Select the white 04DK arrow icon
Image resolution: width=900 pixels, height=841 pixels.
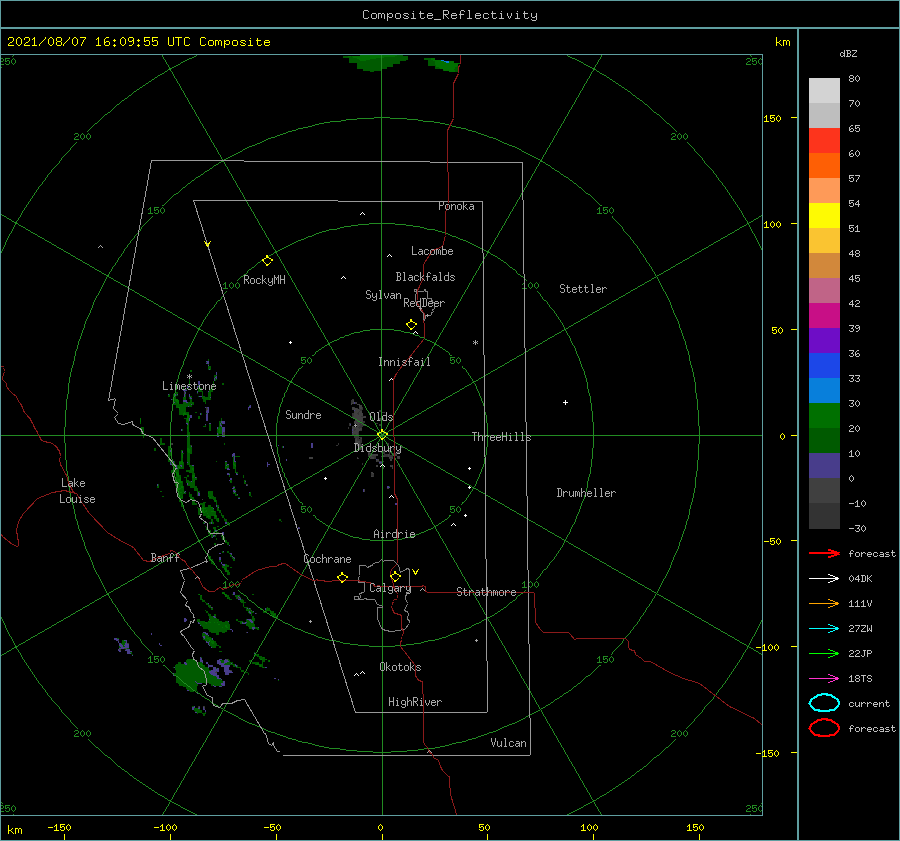pos(824,579)
